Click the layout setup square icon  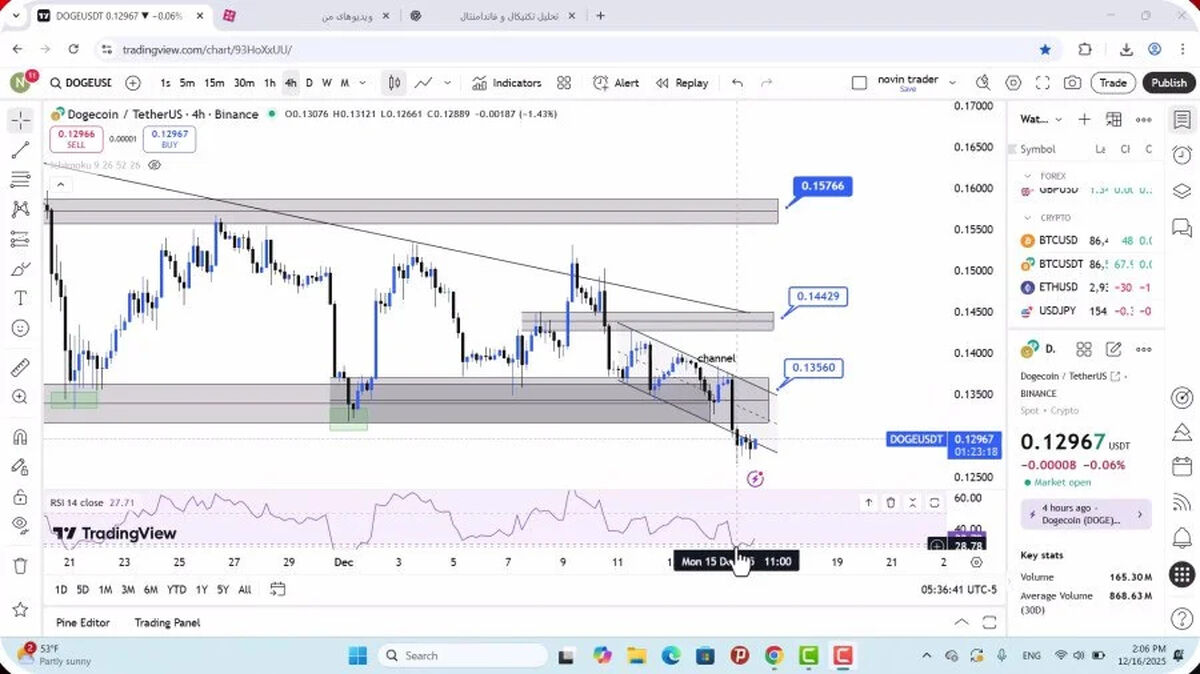859,83
